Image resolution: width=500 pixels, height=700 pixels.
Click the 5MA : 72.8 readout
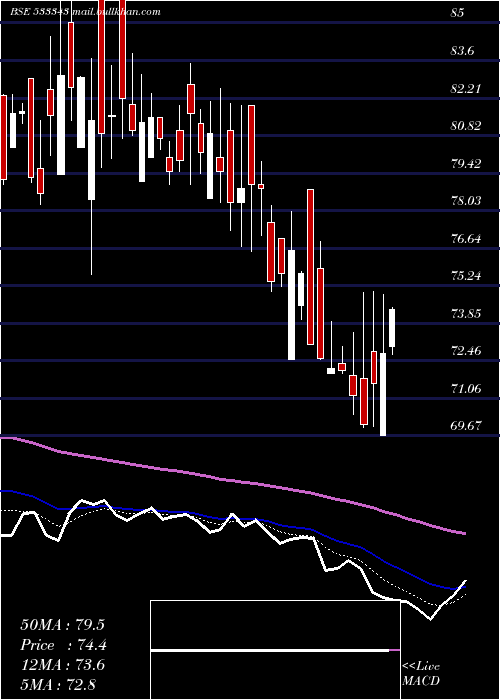click(58, 684)
